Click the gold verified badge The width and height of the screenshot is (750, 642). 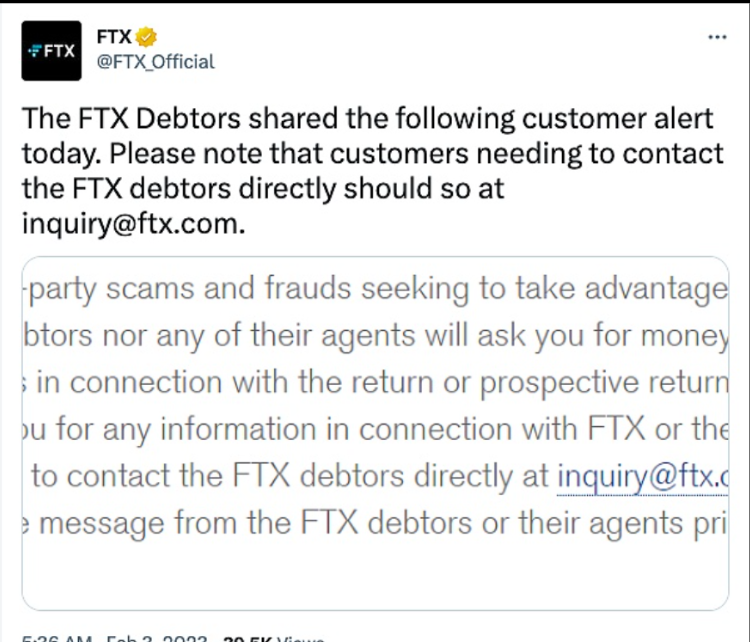pyautogui.click(x=146, y=37)
